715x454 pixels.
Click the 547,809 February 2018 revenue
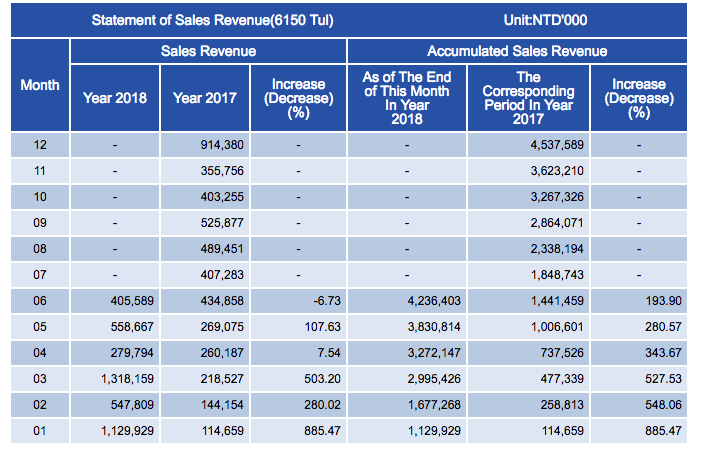point(132,405)
